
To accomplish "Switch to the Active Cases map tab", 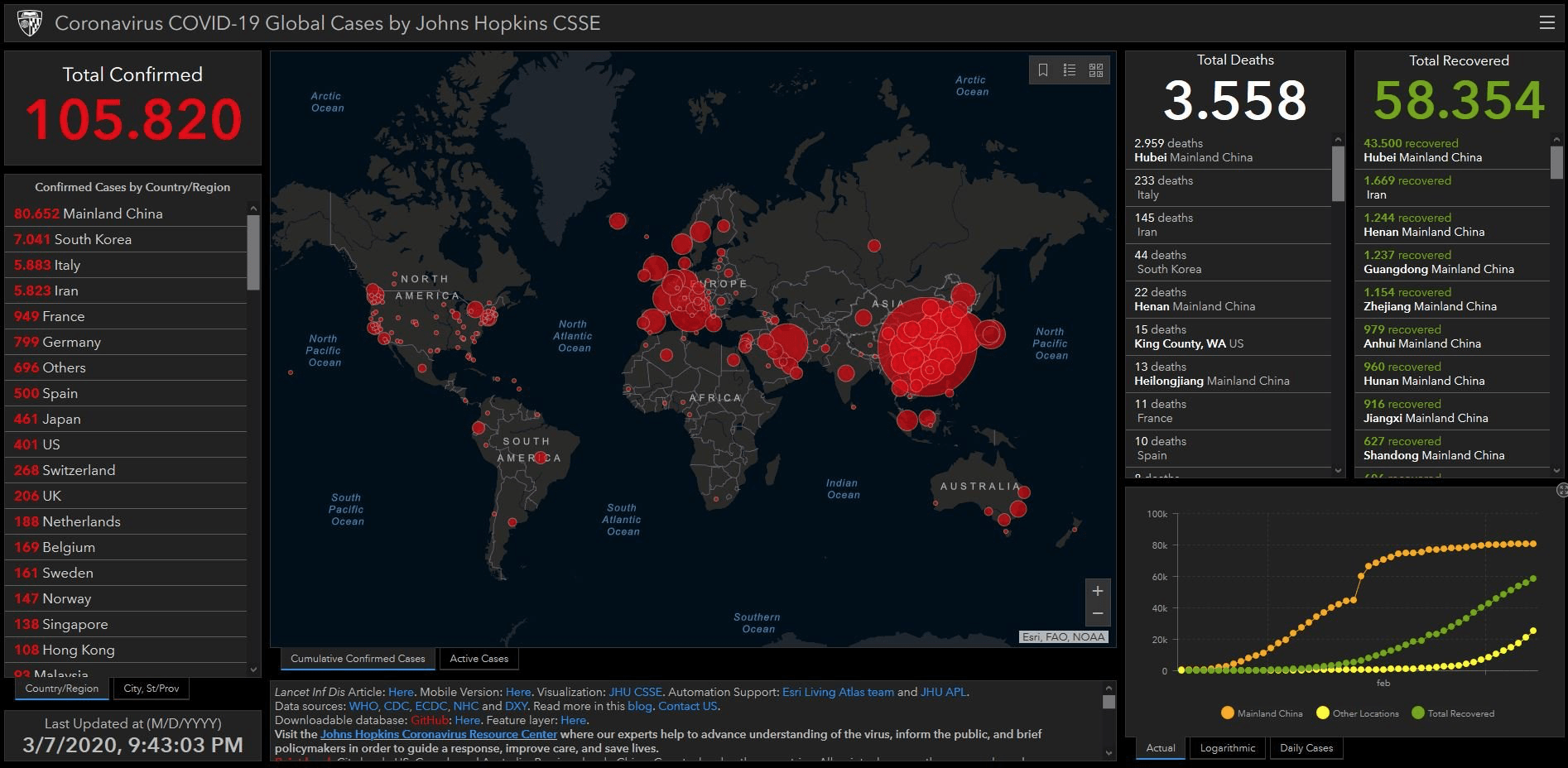I will pos(479,659).
